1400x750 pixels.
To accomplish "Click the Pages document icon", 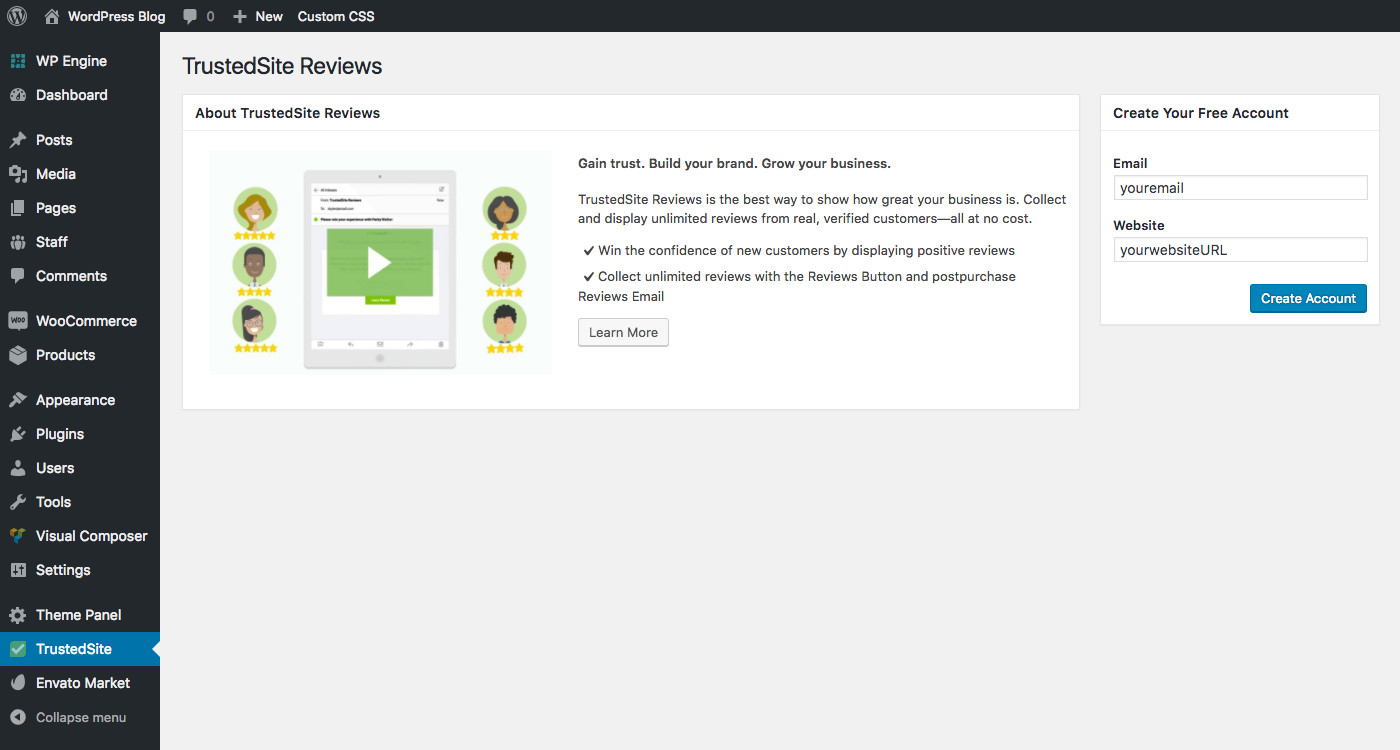I will tap(18, 208).
